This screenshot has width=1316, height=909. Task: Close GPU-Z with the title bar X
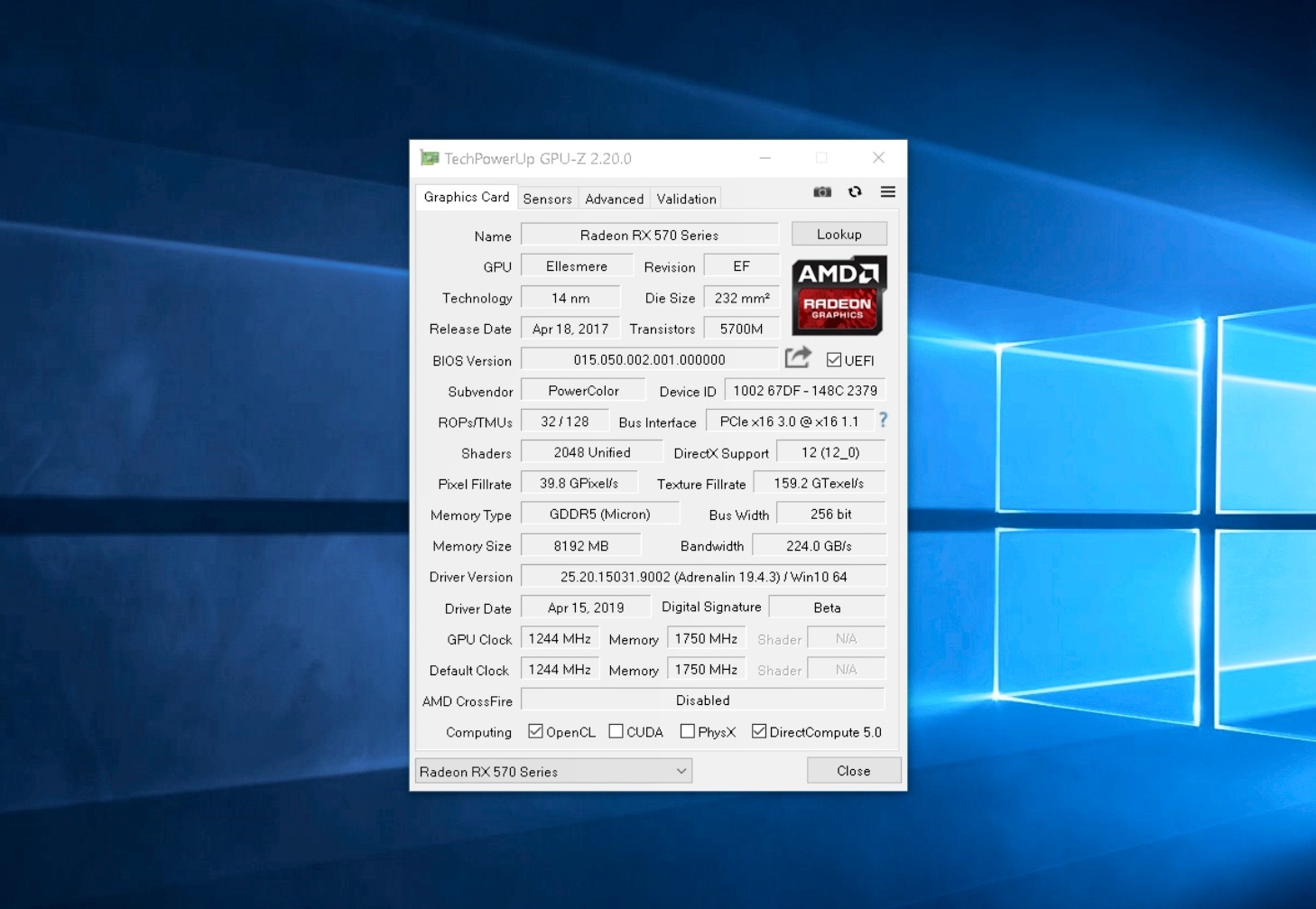(878, 158)
